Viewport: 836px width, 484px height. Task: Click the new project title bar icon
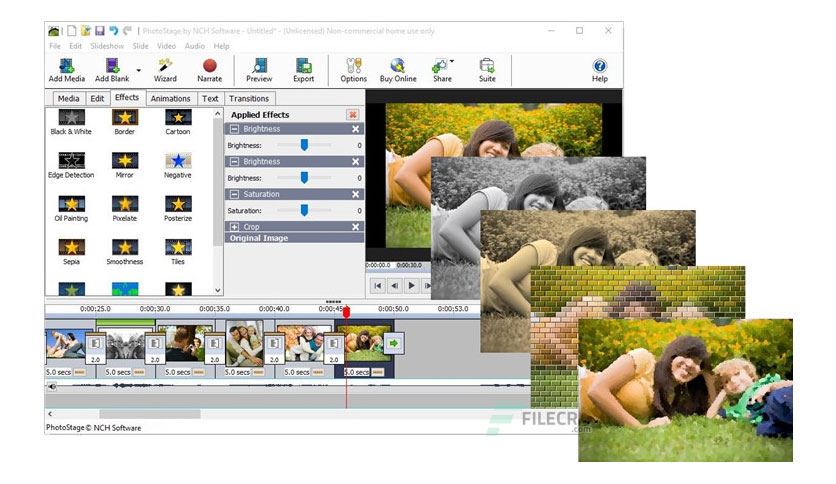pos(71,31)
